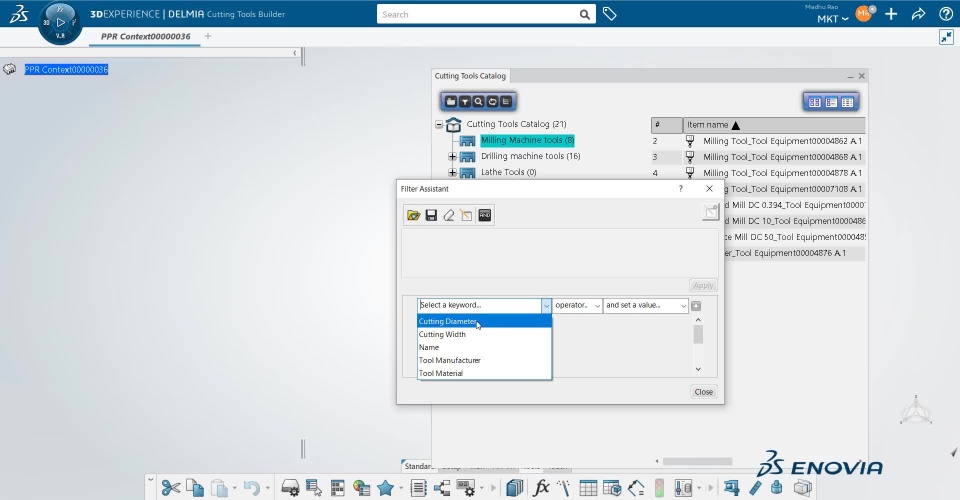Screen dimensions: 960x500
Task: Expand Lathe Tools node
Action: click(x=452, y=173)
